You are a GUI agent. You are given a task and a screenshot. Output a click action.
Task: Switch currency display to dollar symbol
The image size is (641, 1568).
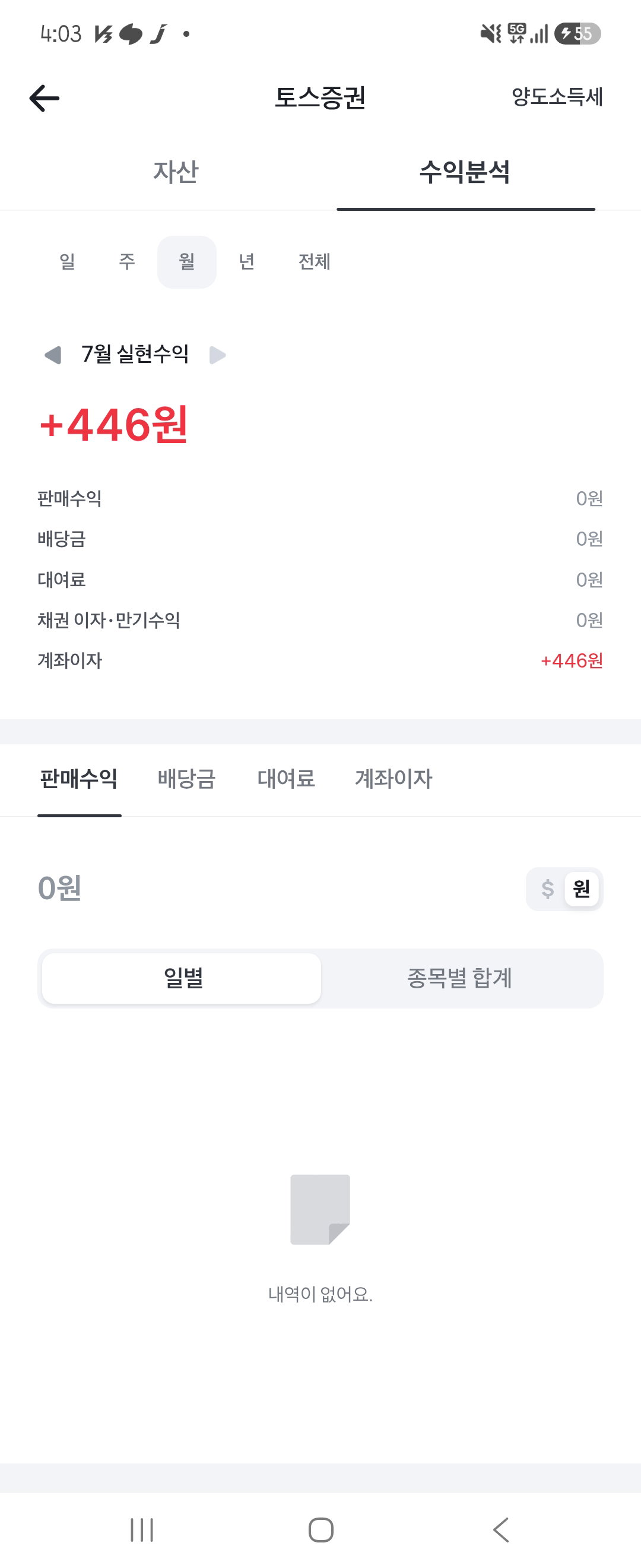[547, 889]
